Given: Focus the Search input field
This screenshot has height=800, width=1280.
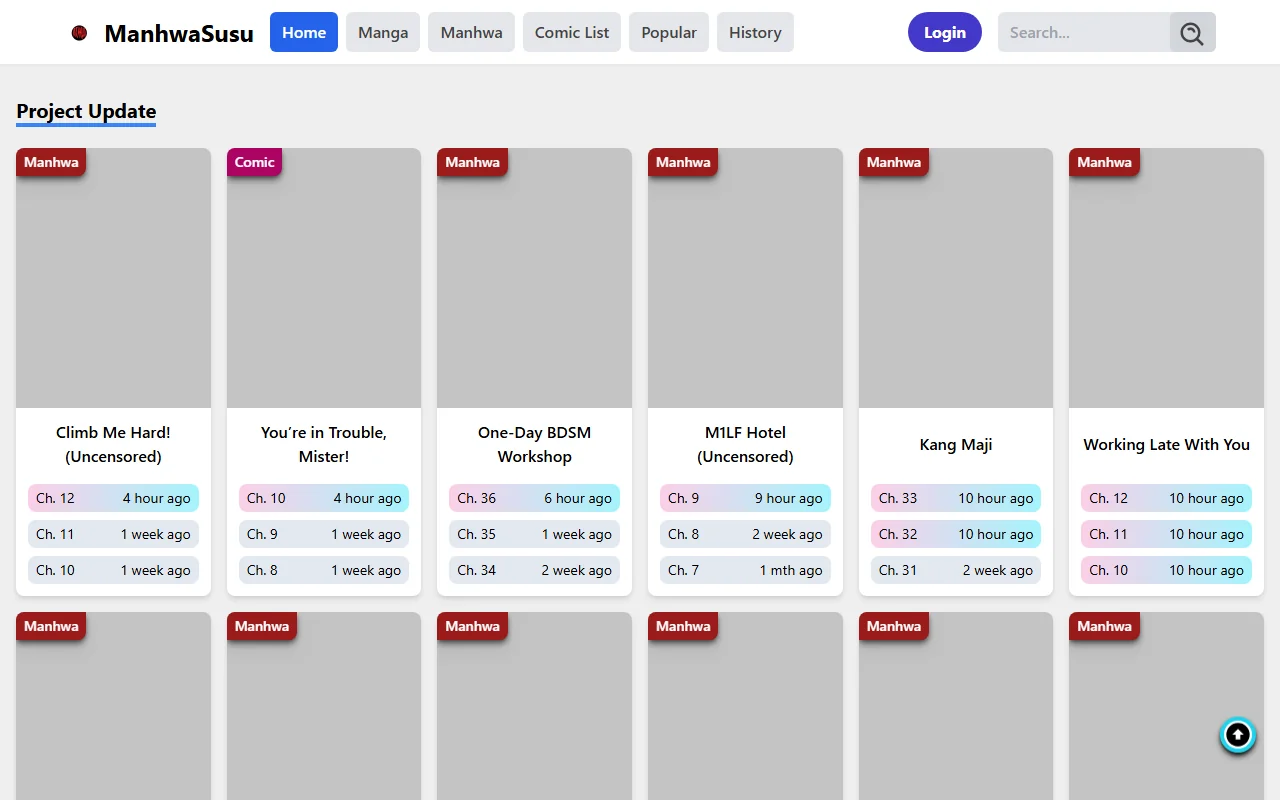Looking at the screenshot, I should click(x=1084, y=33).
